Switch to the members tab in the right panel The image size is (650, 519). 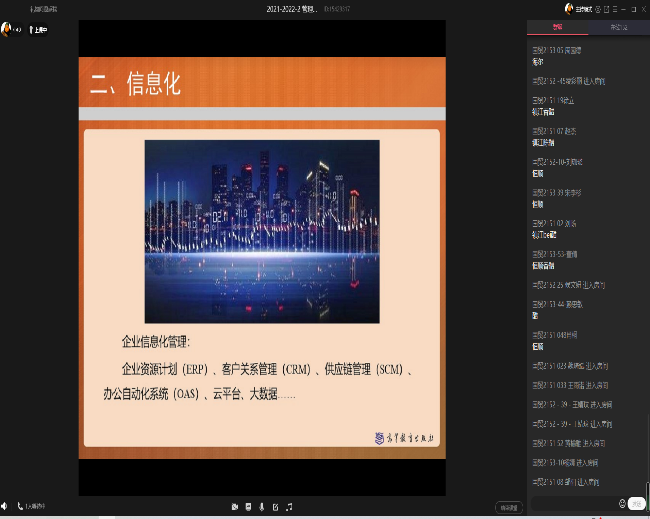[618, 28]
